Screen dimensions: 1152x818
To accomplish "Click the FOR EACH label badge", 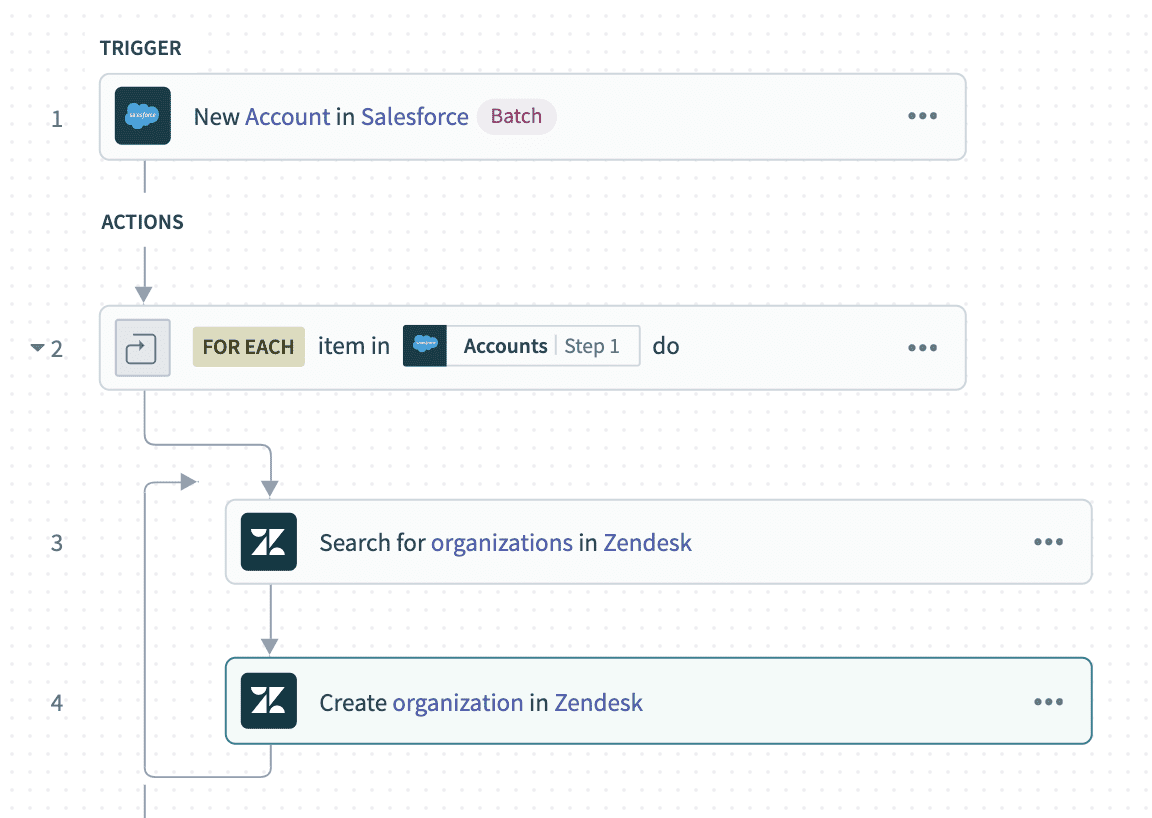I will tap(248, 347).
